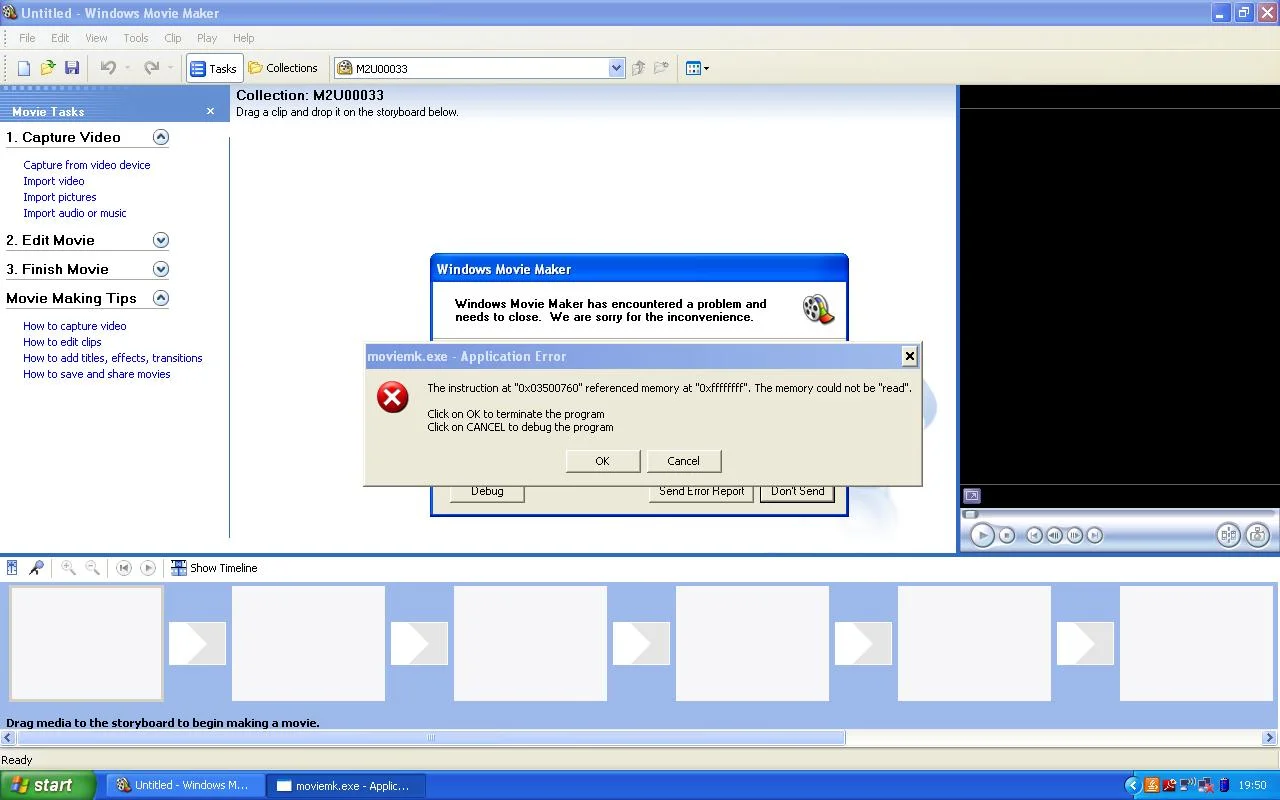
Task: Click the Import video link
Action: [54, 181]
